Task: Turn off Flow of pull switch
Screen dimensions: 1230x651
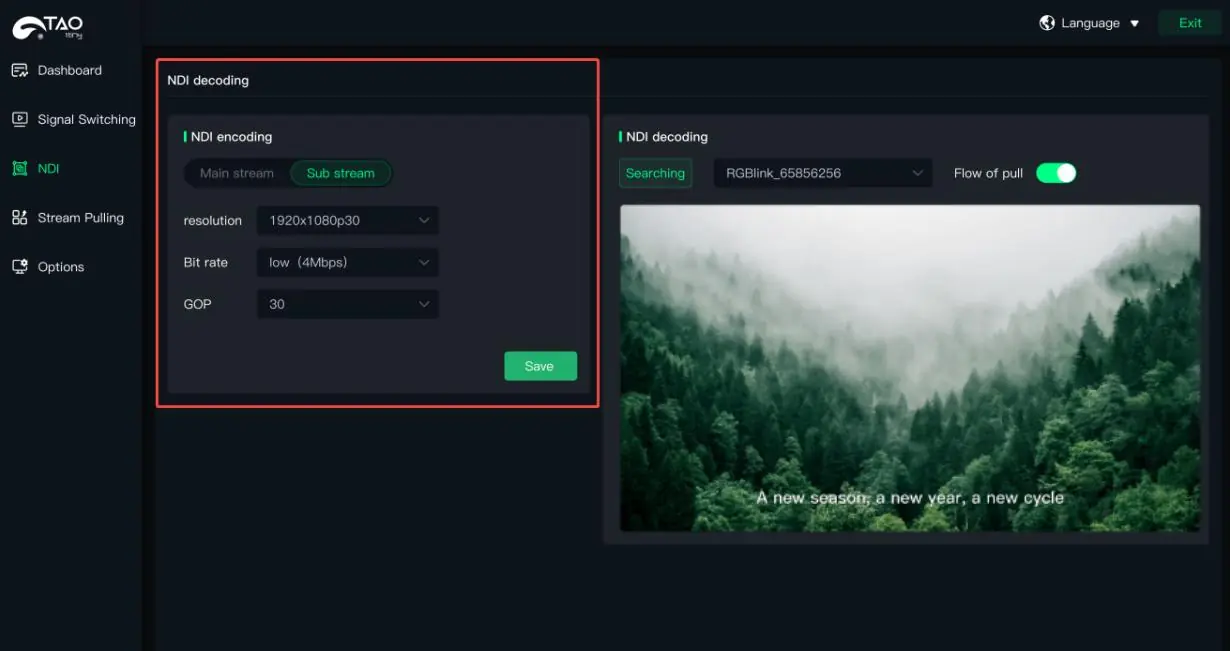Action: [x=1056, y=173]
